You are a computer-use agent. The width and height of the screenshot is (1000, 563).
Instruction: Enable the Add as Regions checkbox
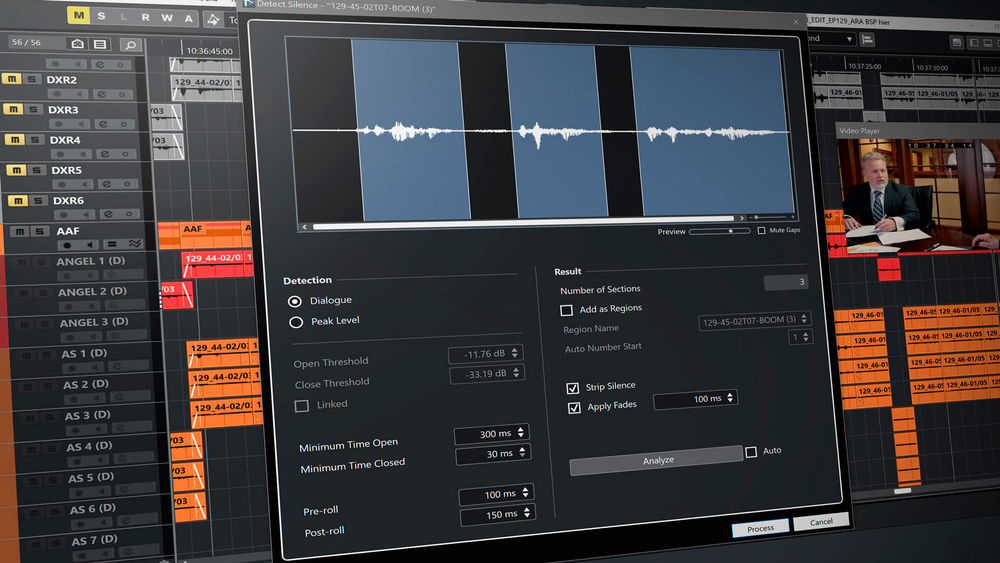coord(567,310)
